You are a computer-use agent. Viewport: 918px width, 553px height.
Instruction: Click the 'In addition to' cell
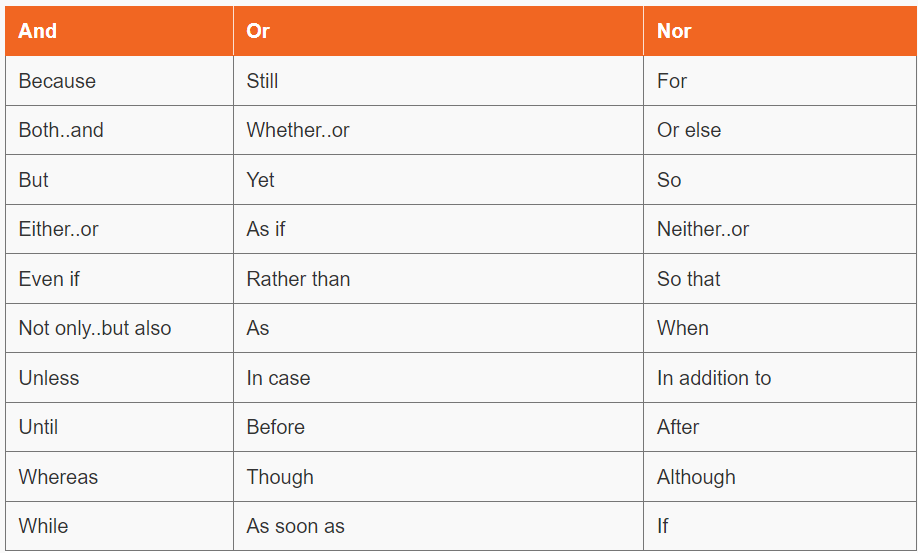pyautogui.click(x=780, y=377)
